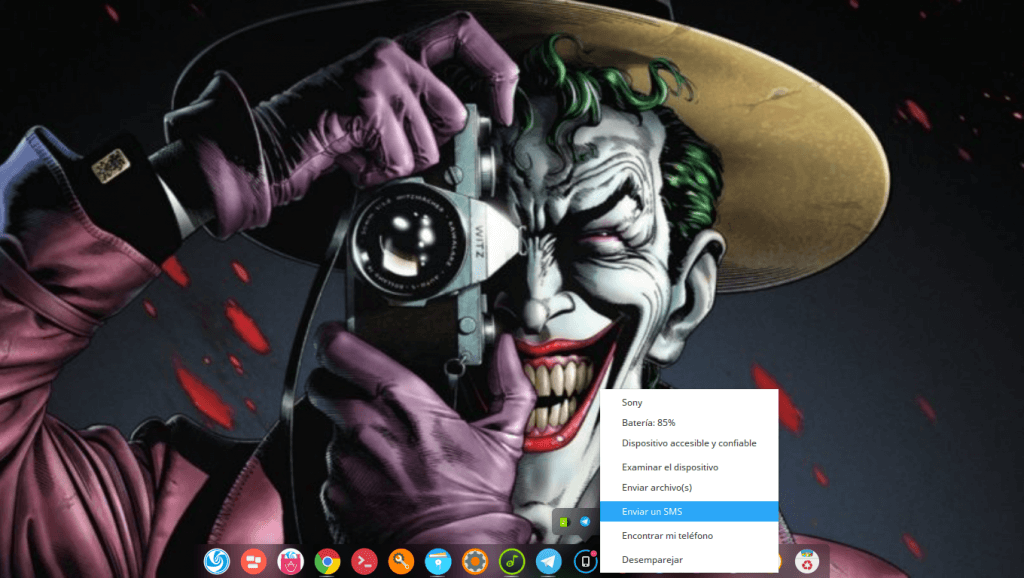Launch the terminal from the dock
This screenshot has height=578, width=1024.
(364, 562)
